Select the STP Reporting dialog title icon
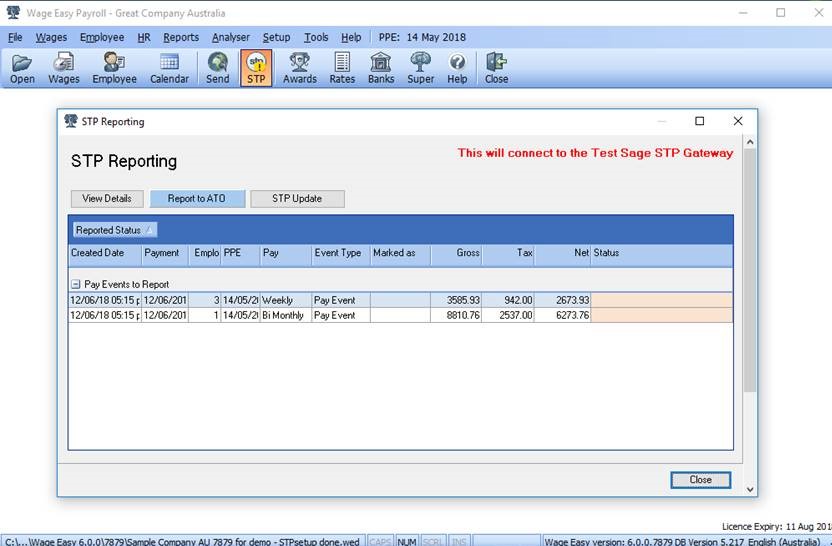The height and width of the screenshot is (546, 832). coord(71,121)
